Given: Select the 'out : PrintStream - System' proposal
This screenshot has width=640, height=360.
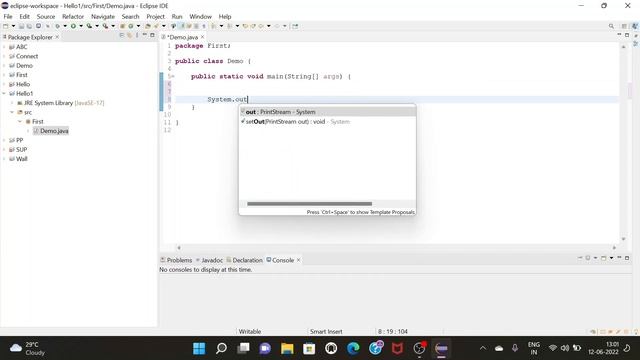Looking at the screenshot, I should tap(327, 112).
